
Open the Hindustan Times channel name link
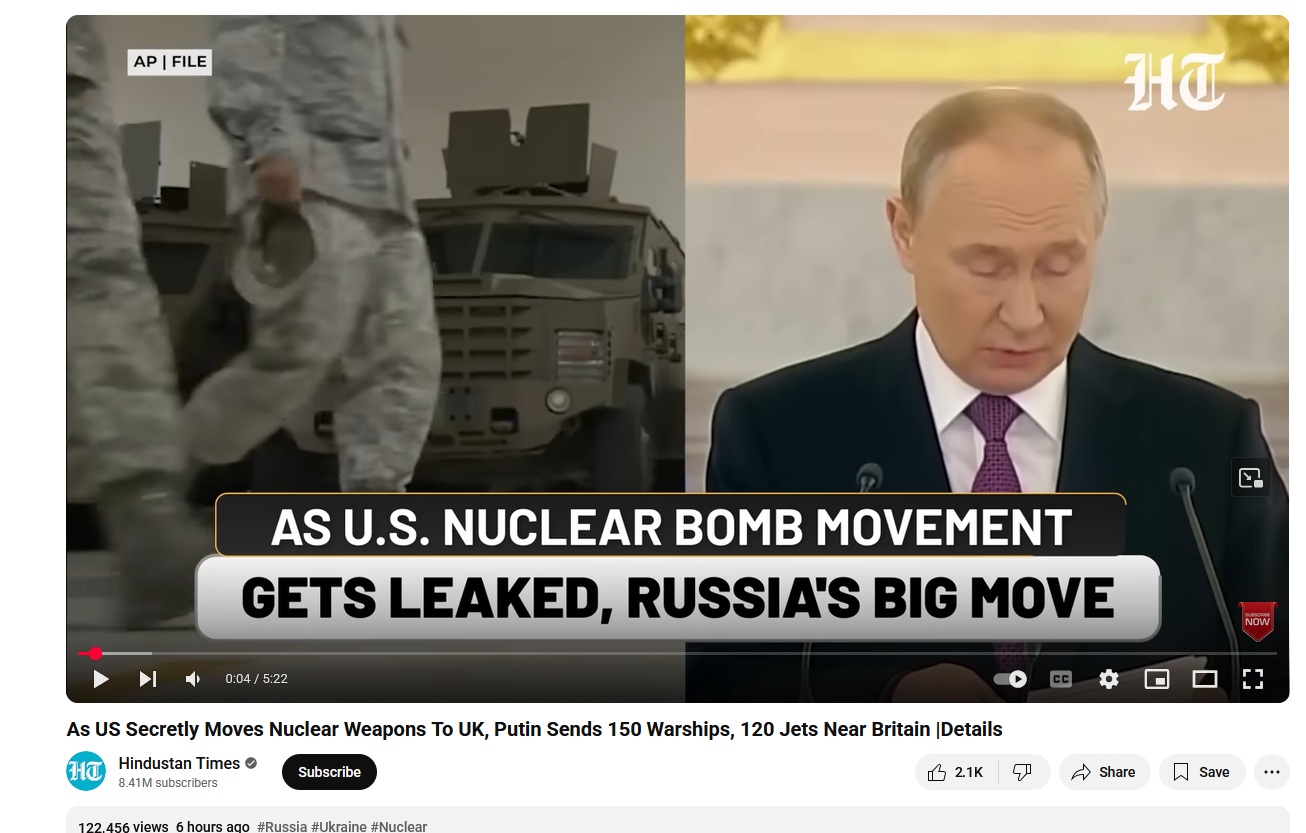pyautogui.click(x=179, y=763)
